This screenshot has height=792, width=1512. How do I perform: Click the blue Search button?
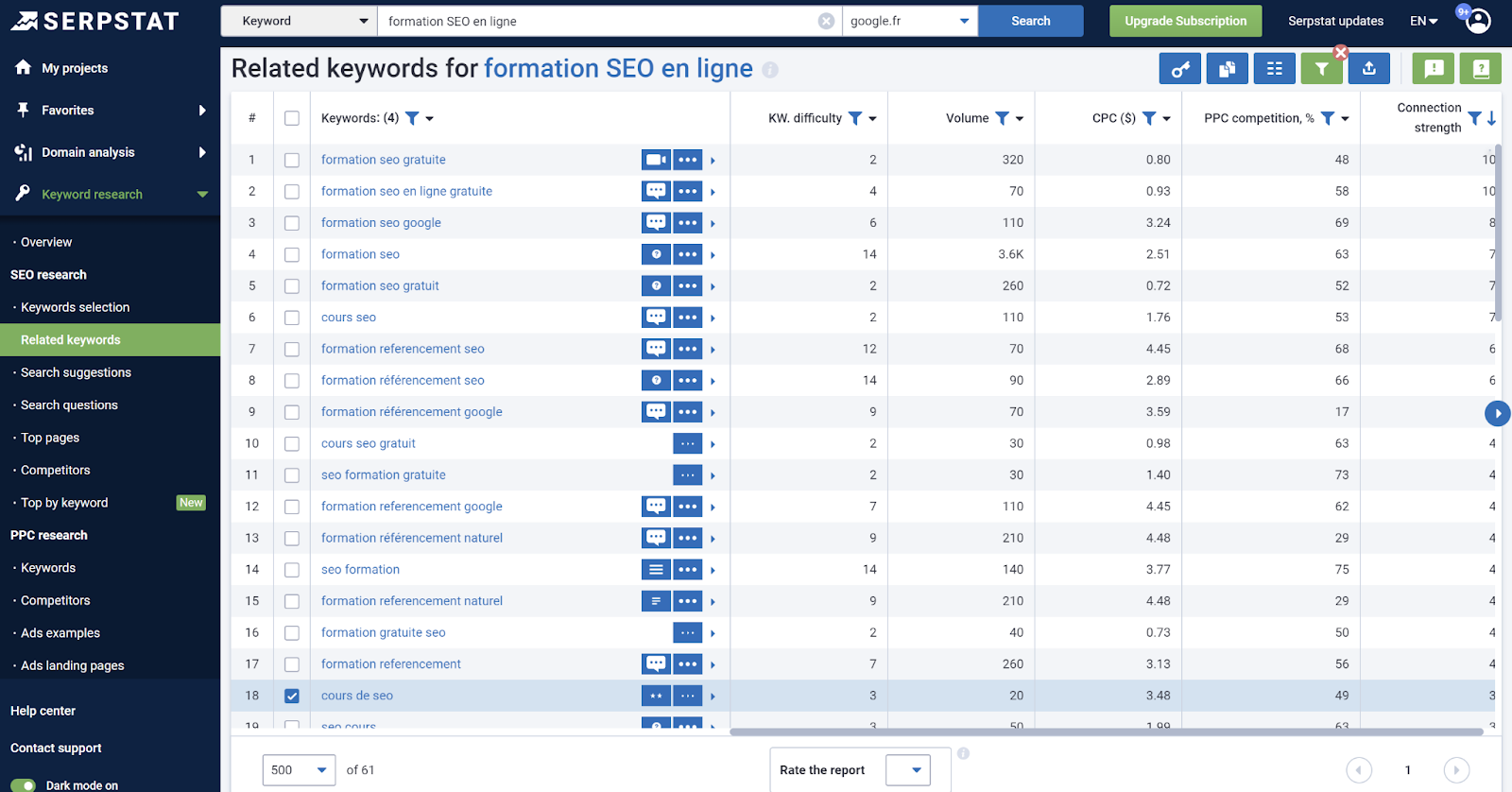pos(1031,21)
